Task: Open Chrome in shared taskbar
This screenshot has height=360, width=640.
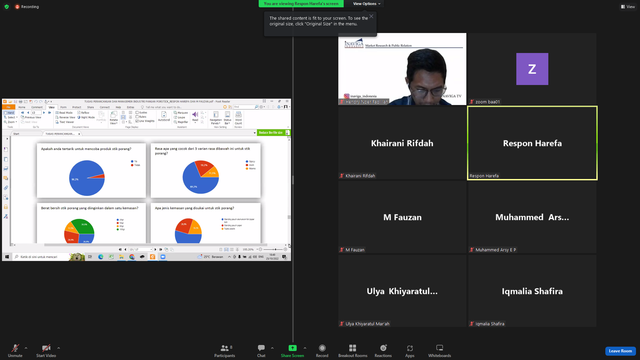Action: [132, 257]
